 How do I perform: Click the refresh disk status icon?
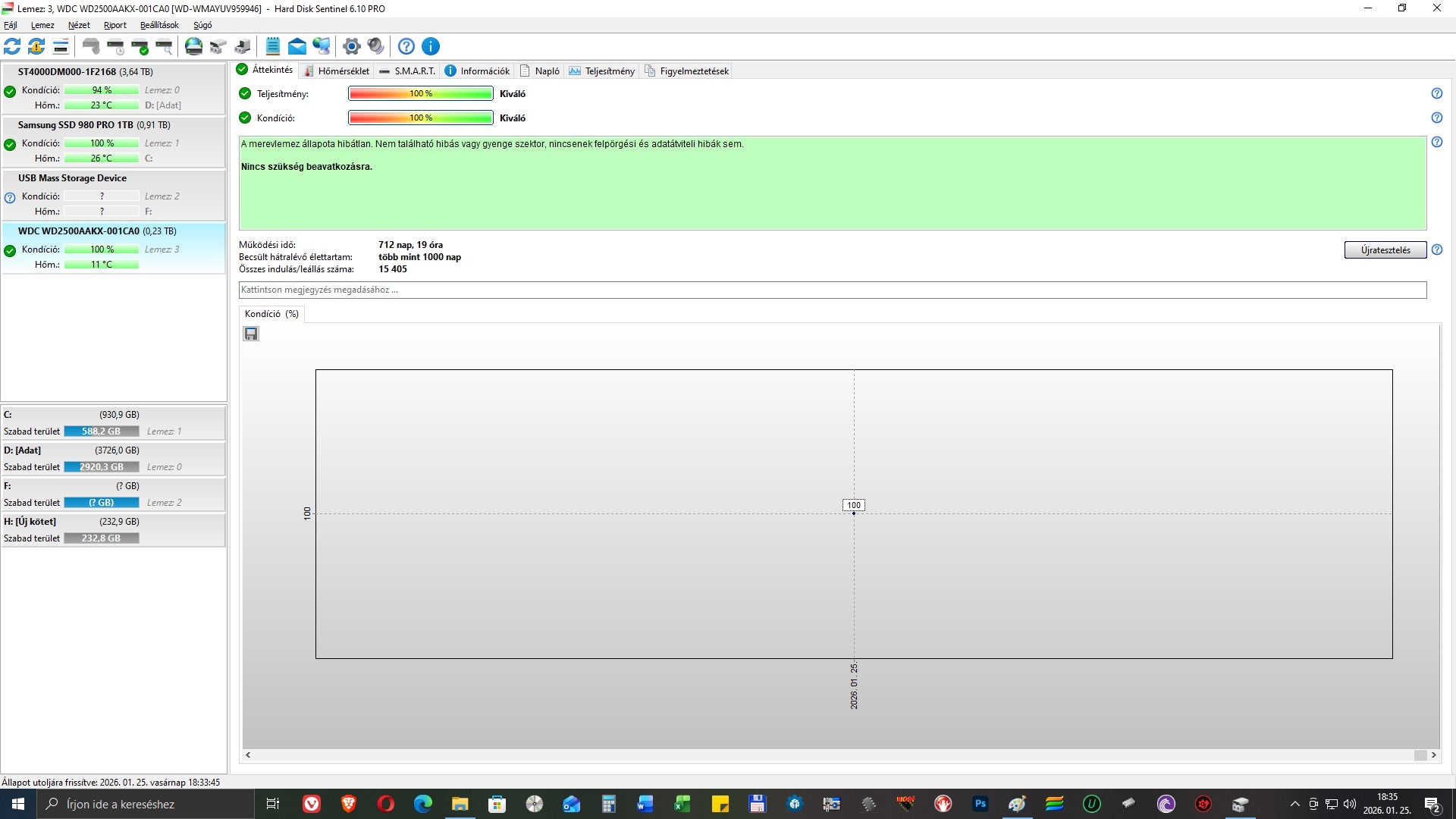(12, 46)
